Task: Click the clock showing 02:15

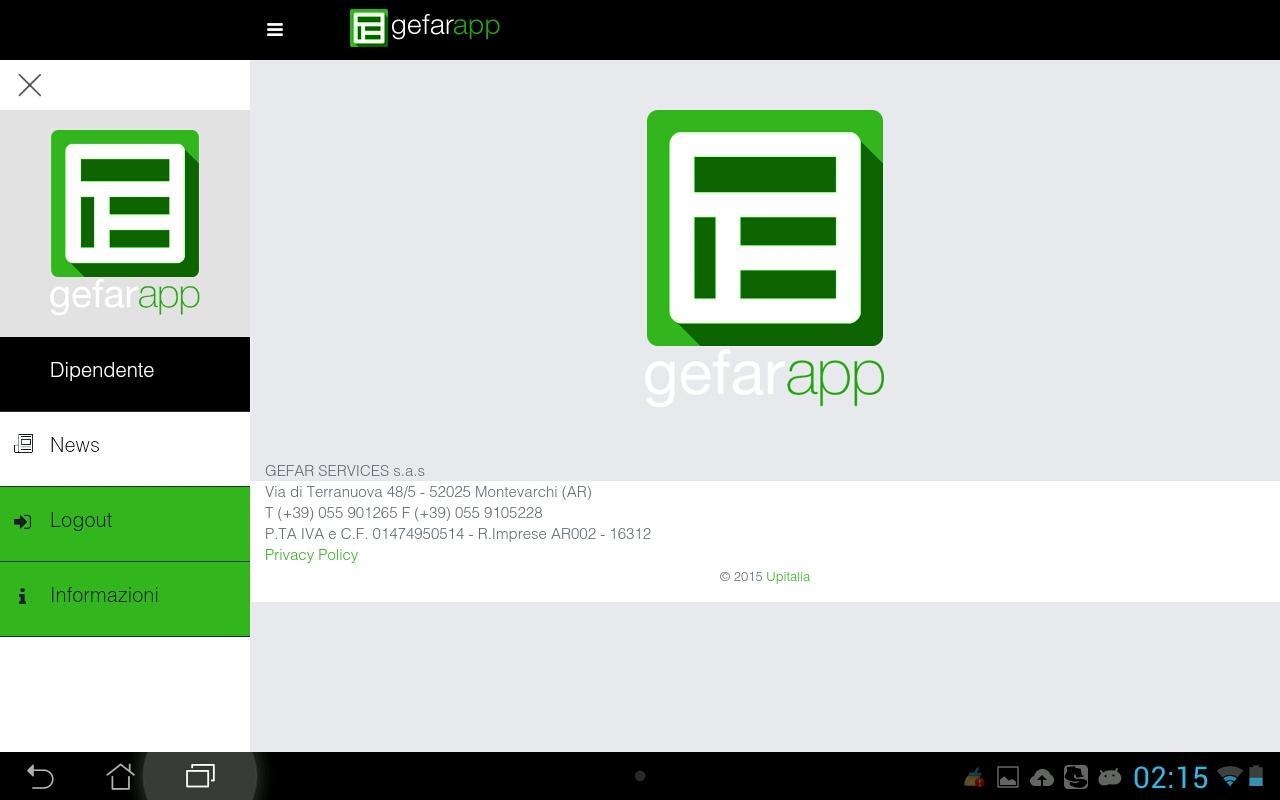Action: click(1171, 778)
